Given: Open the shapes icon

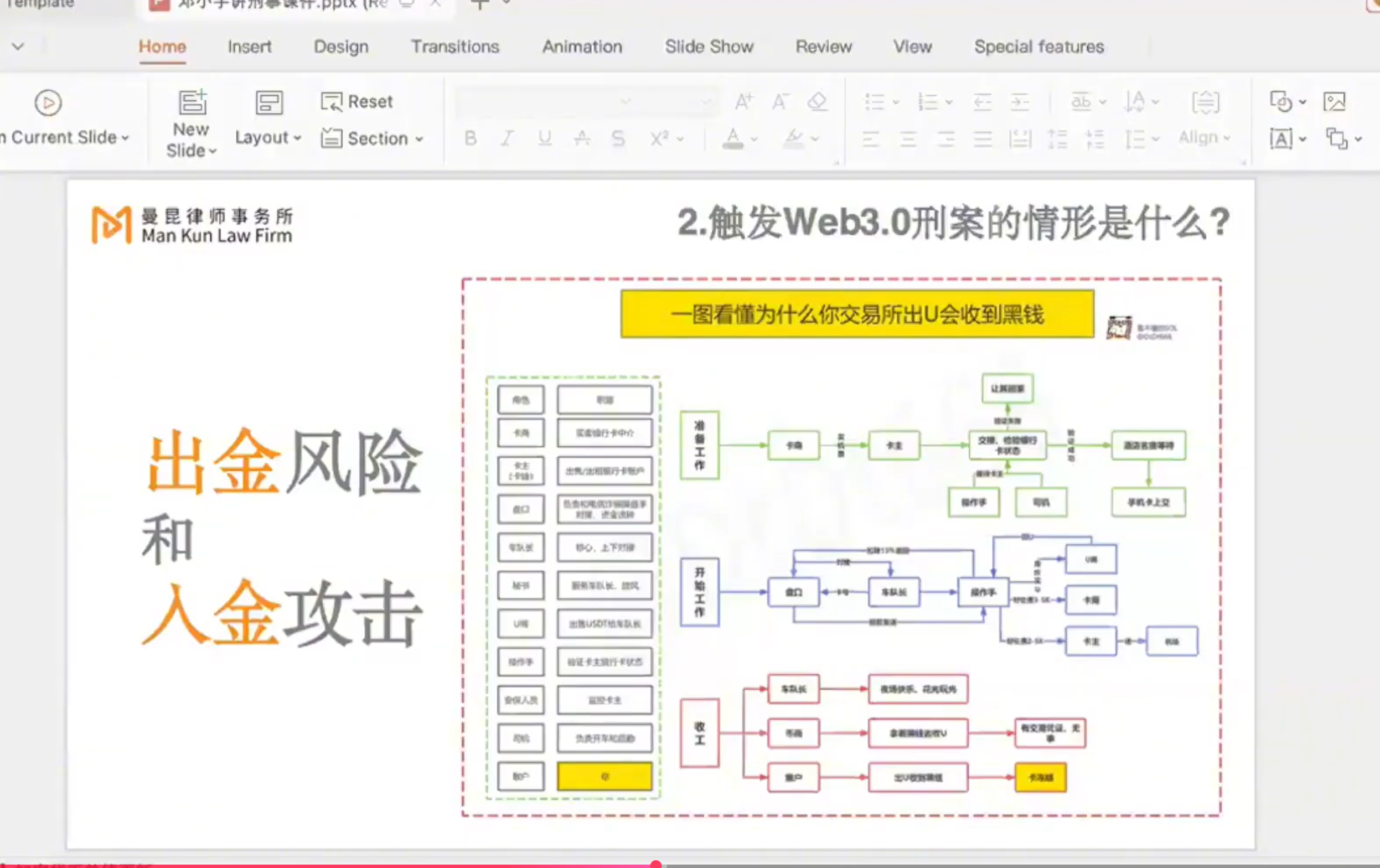Looking at the screenshot, I should point(1281,102).
